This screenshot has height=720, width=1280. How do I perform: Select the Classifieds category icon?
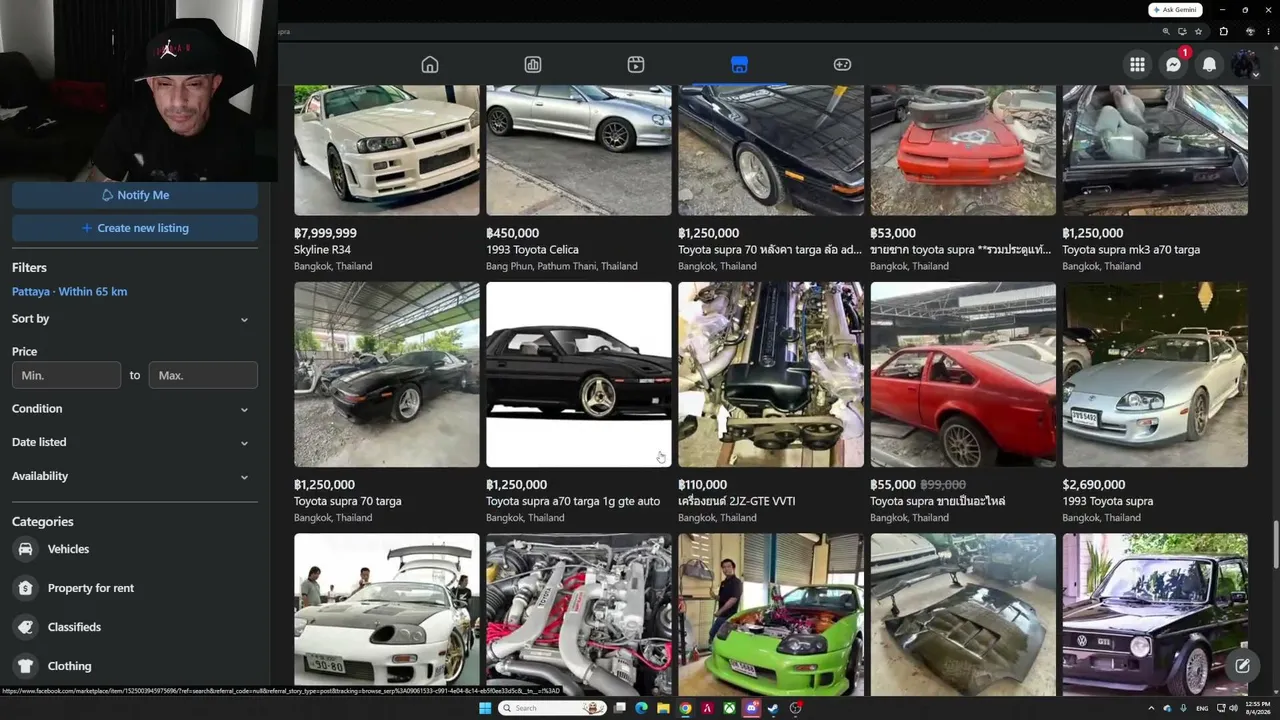(x=26, y=627)
